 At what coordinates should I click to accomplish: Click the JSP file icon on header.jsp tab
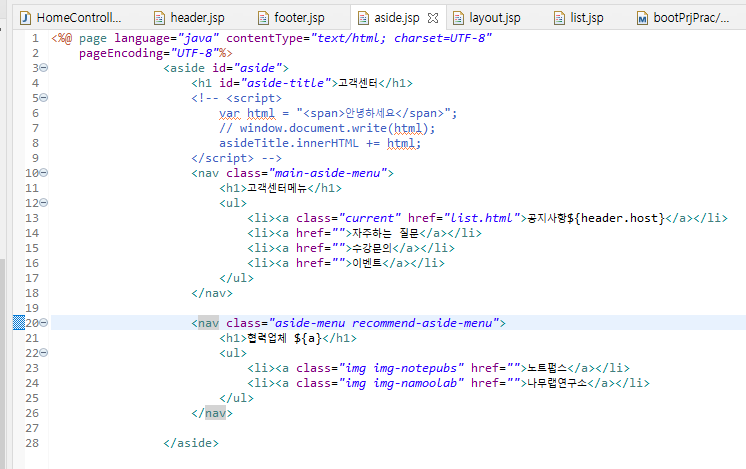point(159,19)
